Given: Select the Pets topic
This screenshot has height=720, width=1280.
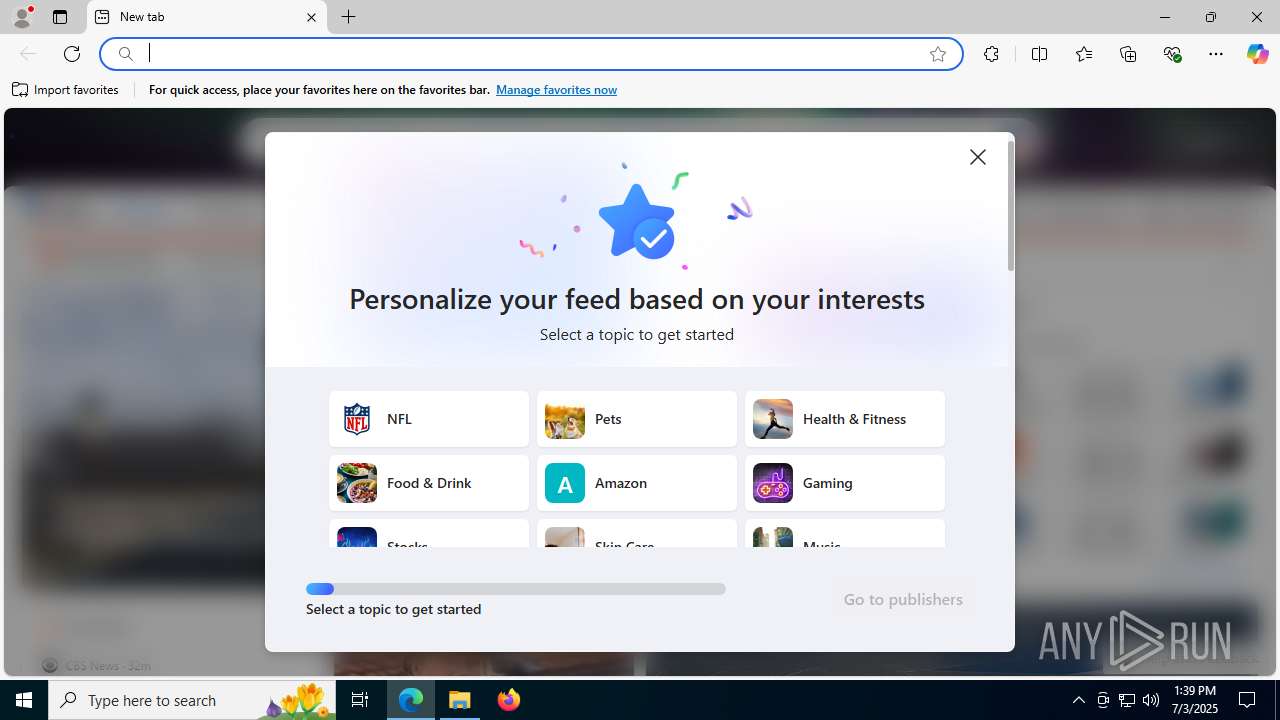Looking at the screenshot, I should 637,419.
